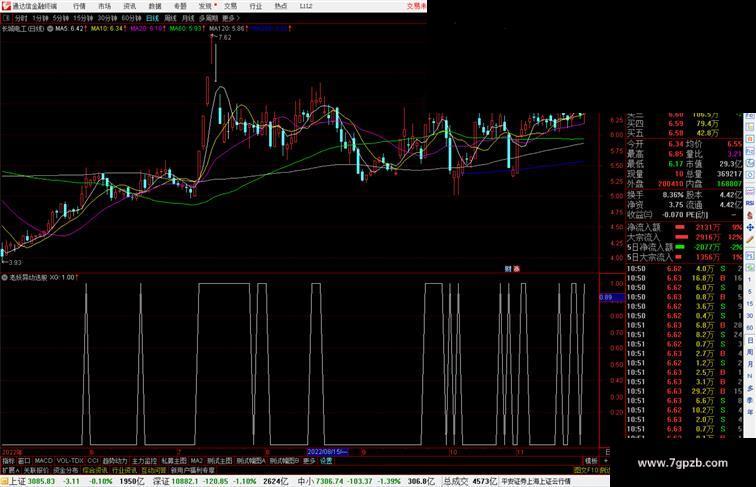Click 新用户福利专享 link
The image size is (756, 487).
(193, 470)
